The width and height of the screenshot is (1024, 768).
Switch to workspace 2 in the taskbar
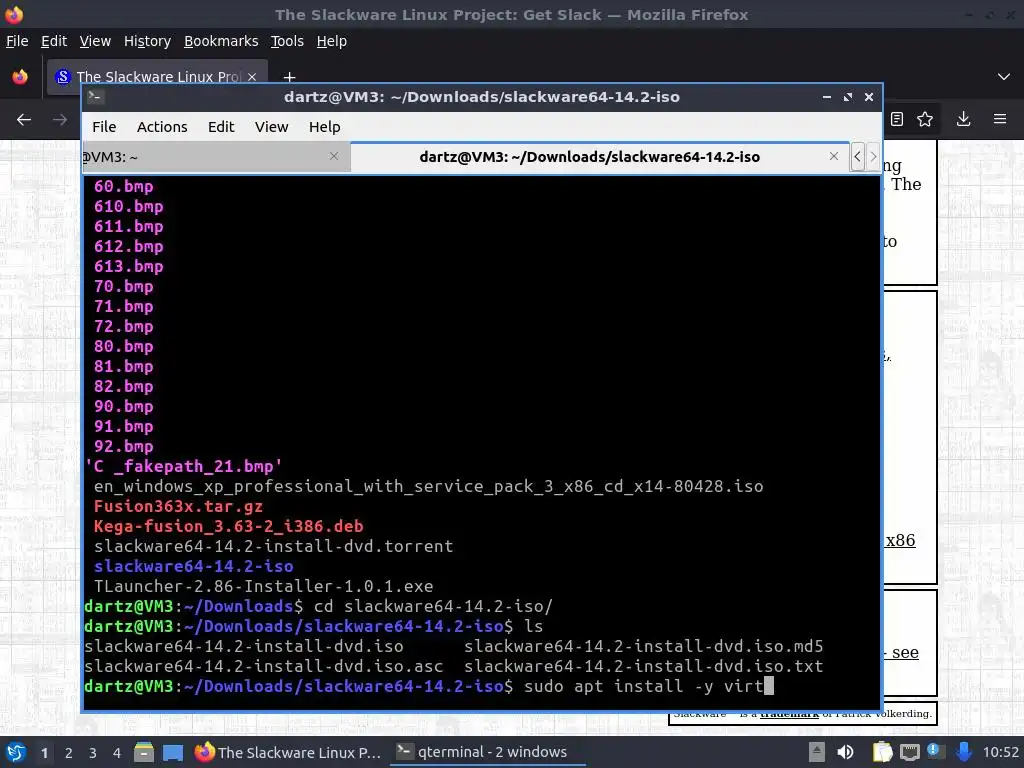tap(69, 752)
